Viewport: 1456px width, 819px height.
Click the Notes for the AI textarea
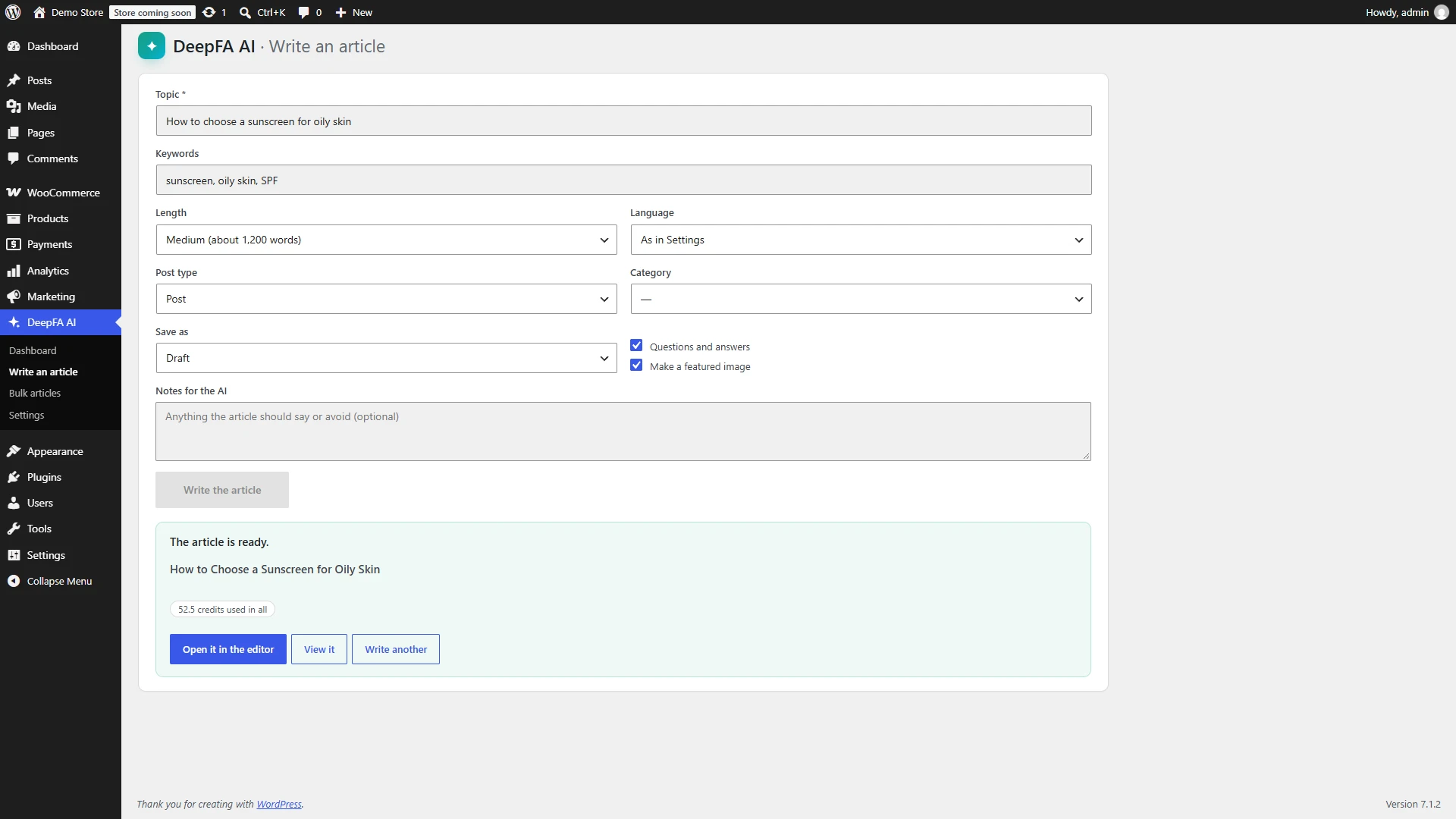623,431
